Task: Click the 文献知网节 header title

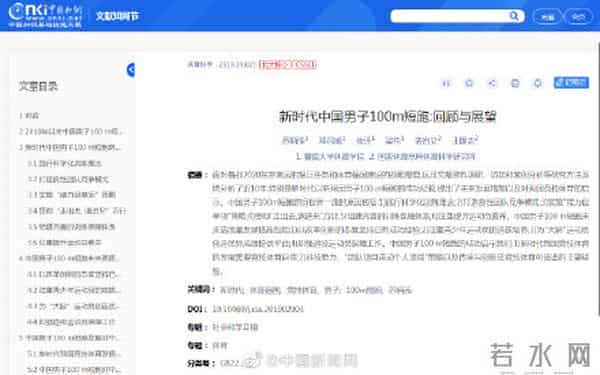Action: (x=117, y=16)
